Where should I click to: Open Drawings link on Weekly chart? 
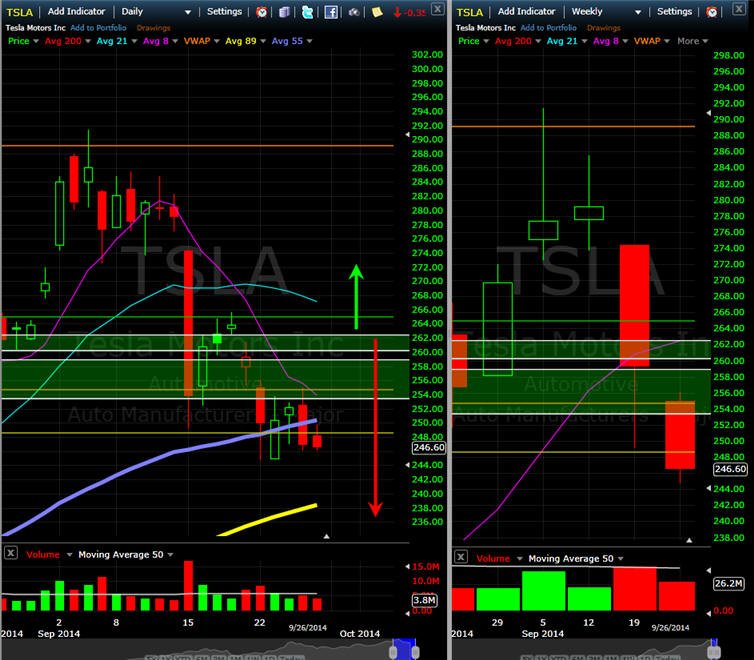(x=603, y=28)
